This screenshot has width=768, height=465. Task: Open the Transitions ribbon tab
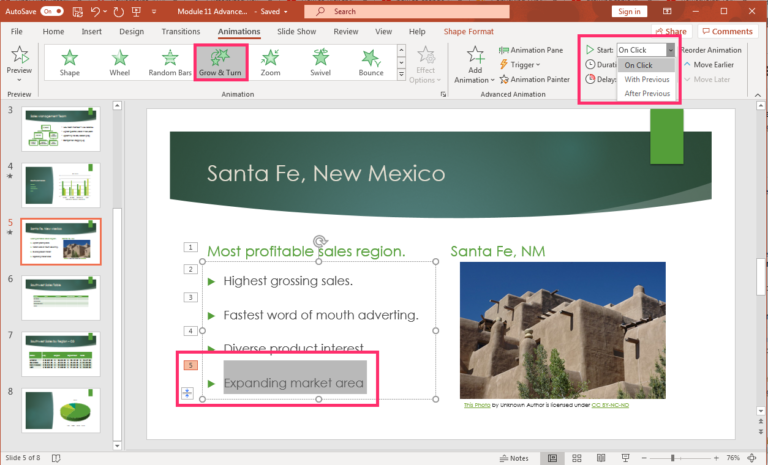180,31
